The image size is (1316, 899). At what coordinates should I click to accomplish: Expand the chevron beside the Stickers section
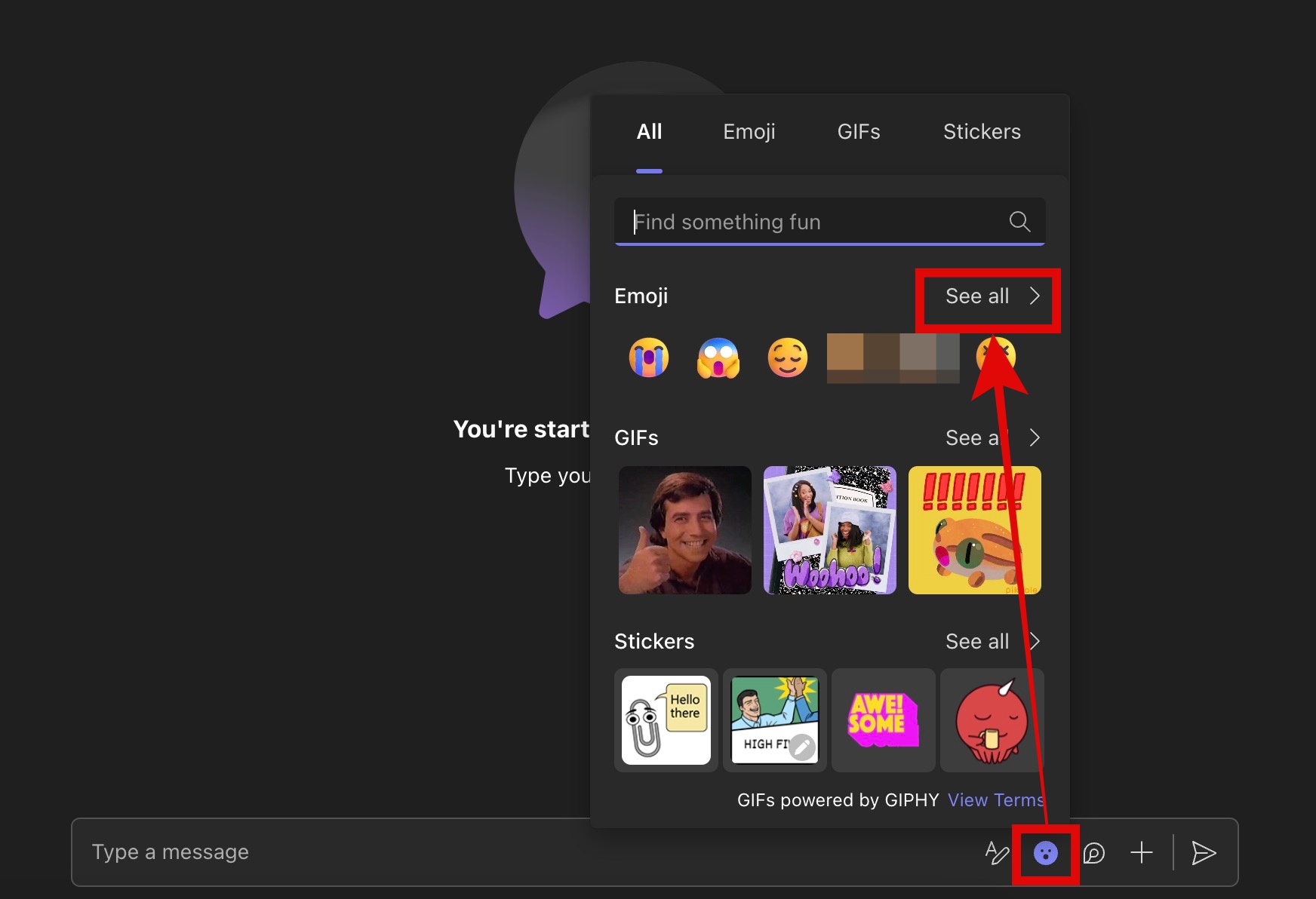point(1035,641)
